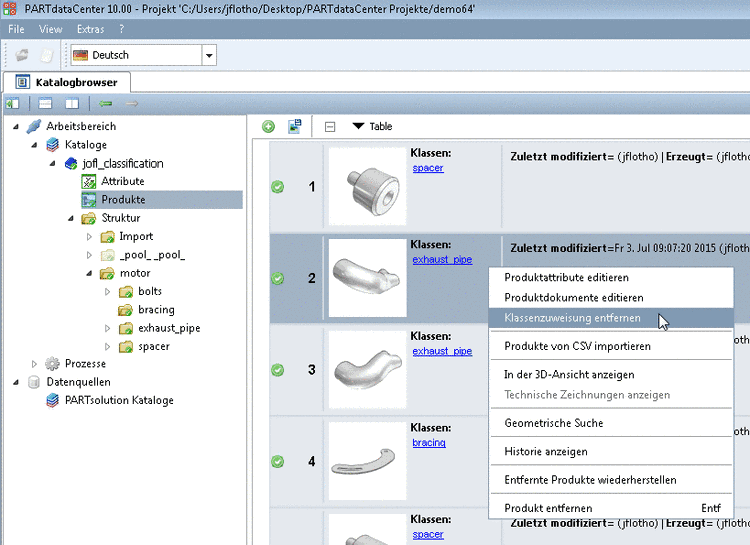The width and height of the screenshot is (750, 545).
Task: Open the Deutsch language dropdown arrow
Action: coord(209,55)
